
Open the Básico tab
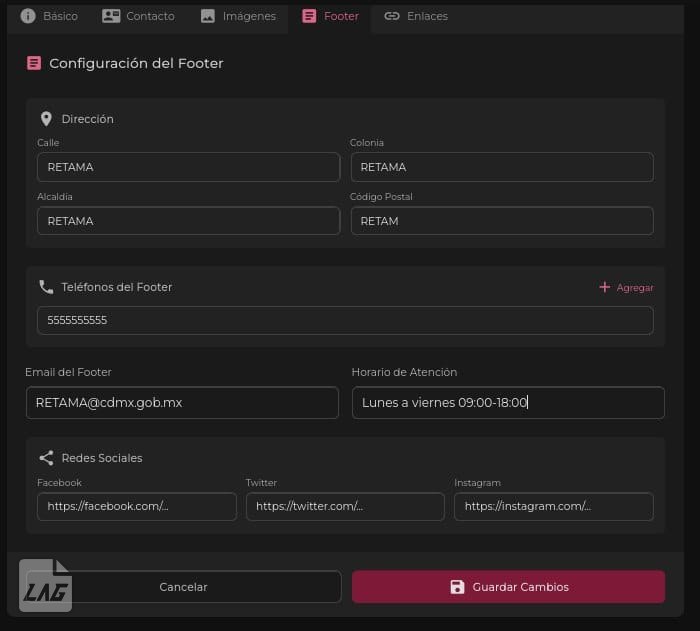(49, 16)
